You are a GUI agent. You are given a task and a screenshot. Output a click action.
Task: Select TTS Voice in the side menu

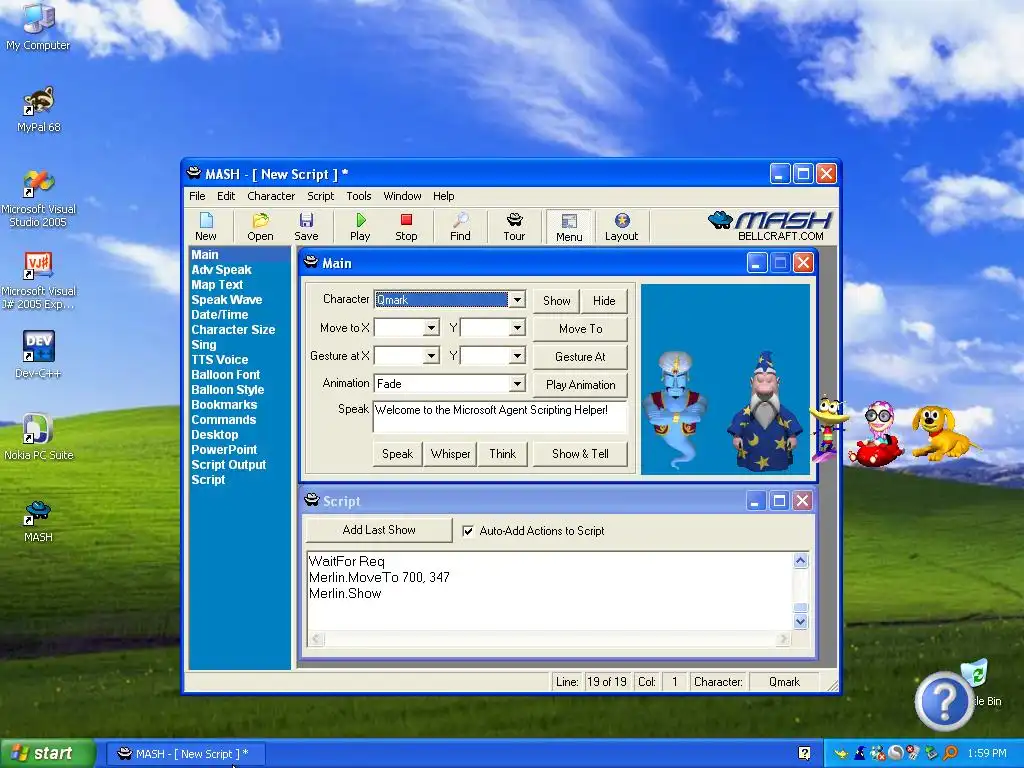pos(219,360)
